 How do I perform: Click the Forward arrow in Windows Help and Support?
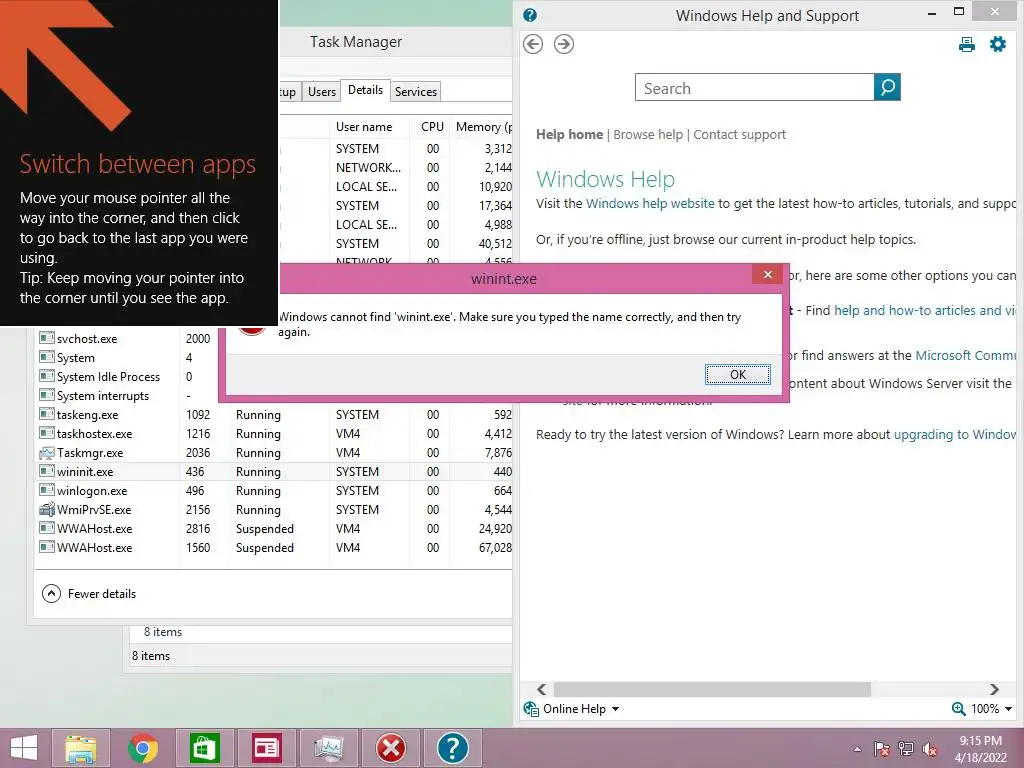click(564, 44)
